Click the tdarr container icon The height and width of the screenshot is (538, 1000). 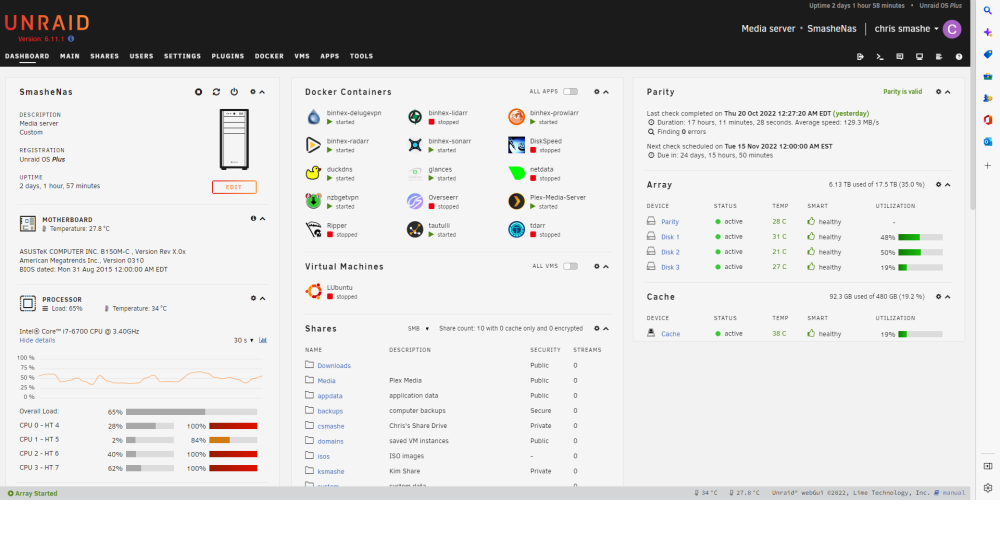click(x=516, y=229)
